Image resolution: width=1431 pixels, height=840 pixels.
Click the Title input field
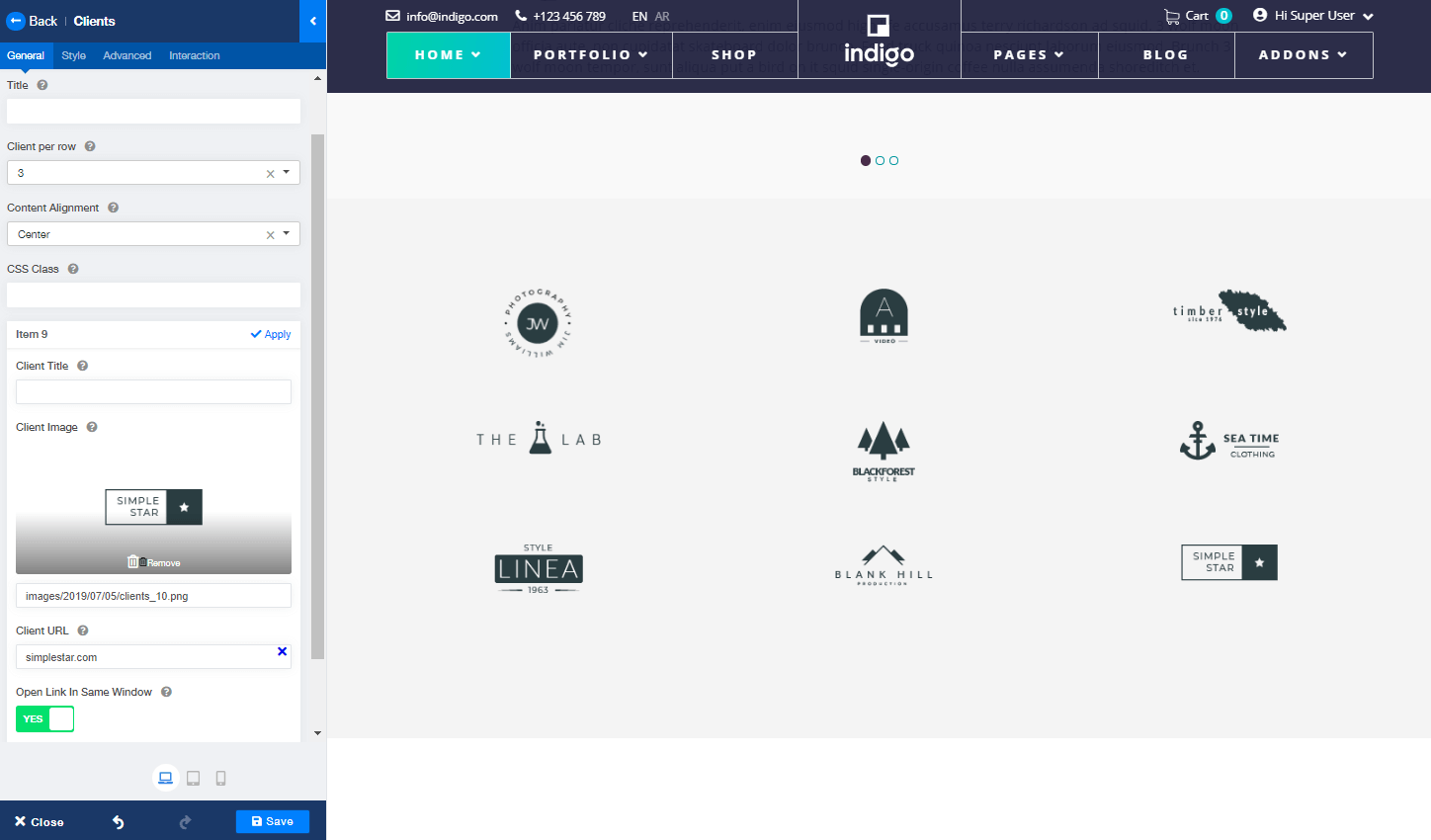click(153, 111)
